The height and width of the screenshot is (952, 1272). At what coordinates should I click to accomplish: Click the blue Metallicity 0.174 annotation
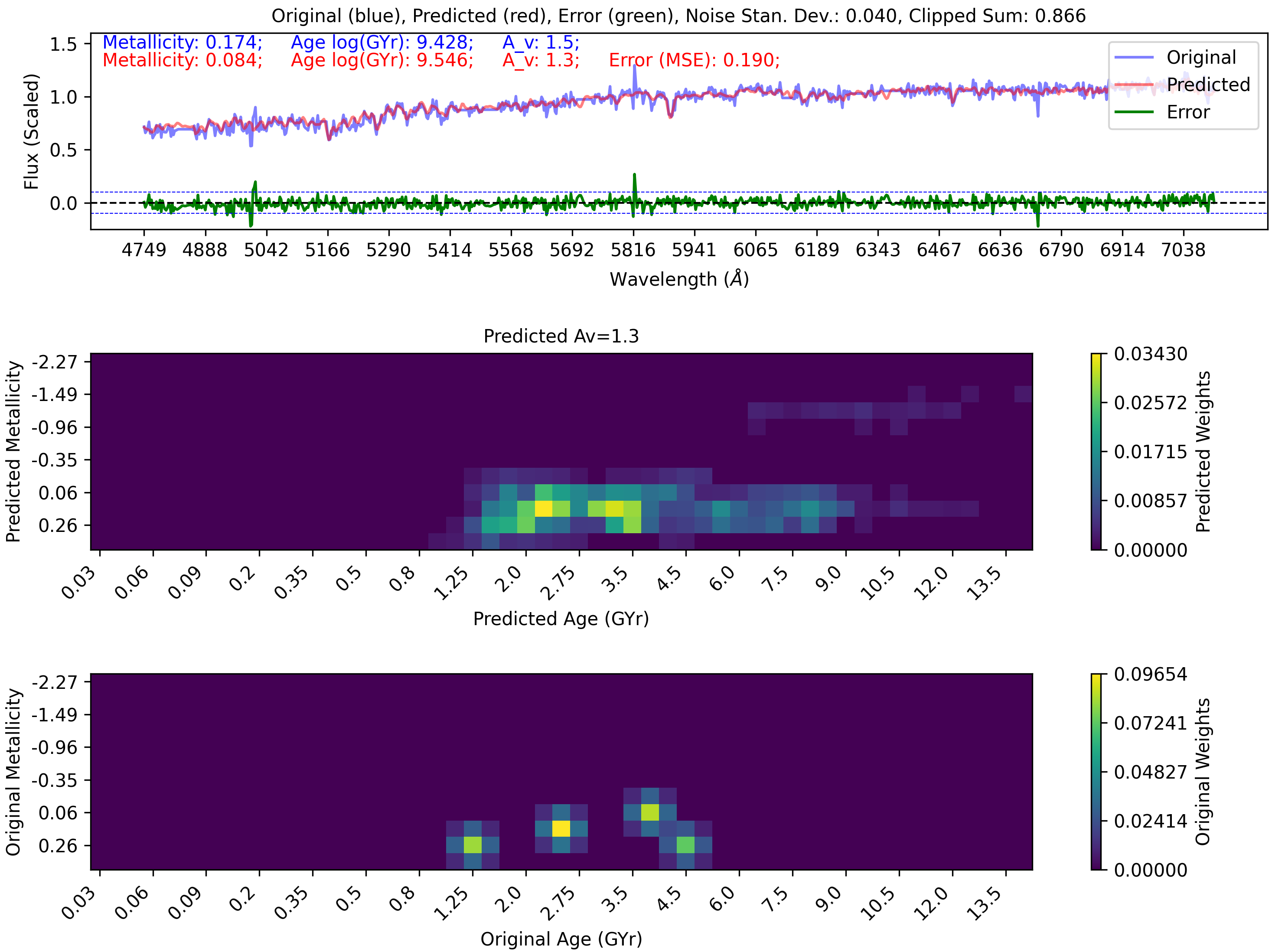(182, 42)
